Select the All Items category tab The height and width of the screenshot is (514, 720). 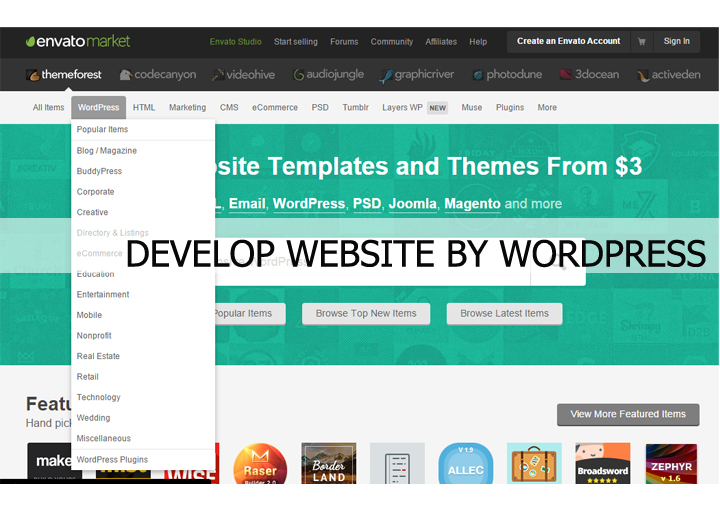(48, 107)
